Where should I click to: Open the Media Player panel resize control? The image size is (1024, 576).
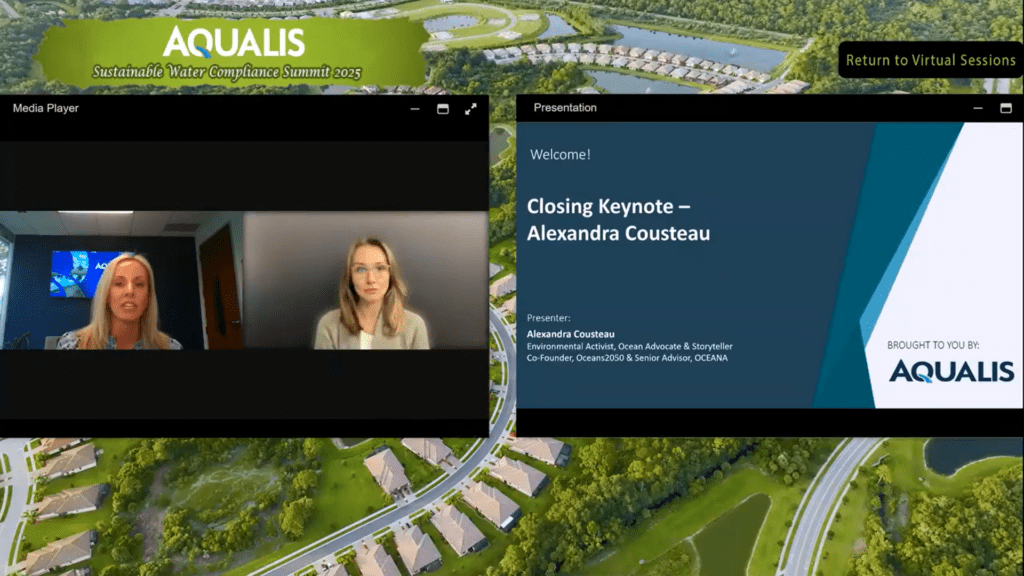[x=442, y=110]
